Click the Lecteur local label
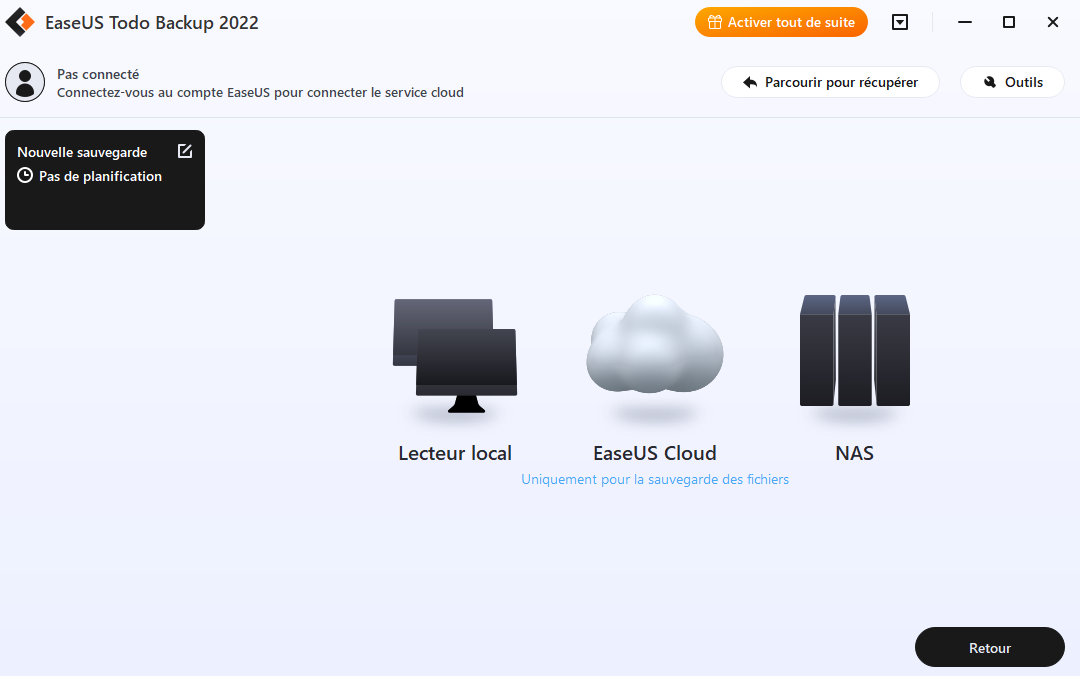The height and width of the screenshot is (676, 1080). [455, 453]
